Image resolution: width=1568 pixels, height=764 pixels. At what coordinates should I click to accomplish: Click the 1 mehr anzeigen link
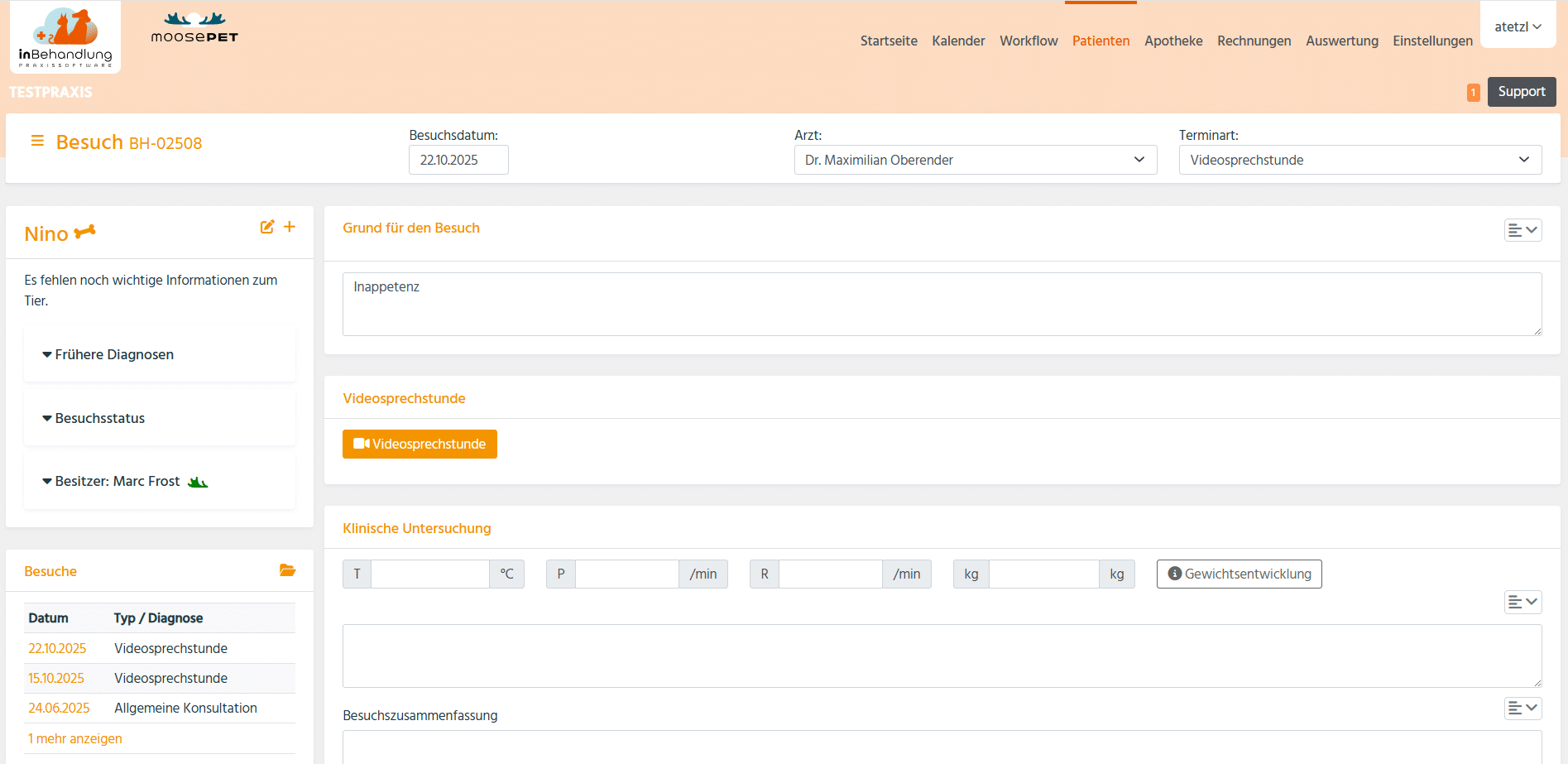[74, 738]
